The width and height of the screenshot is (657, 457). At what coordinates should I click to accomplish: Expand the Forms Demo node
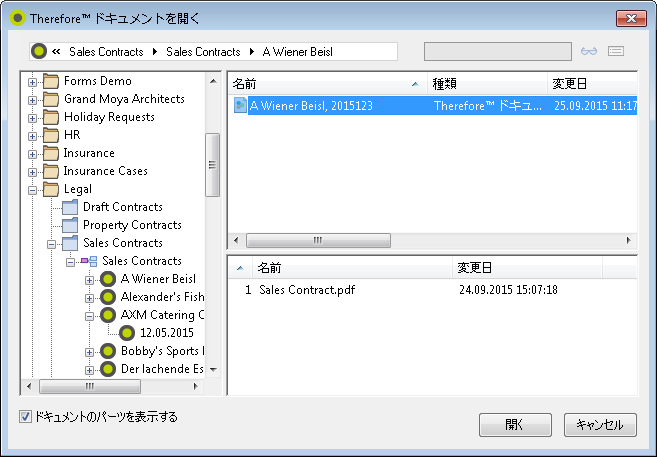click(32, 82)
